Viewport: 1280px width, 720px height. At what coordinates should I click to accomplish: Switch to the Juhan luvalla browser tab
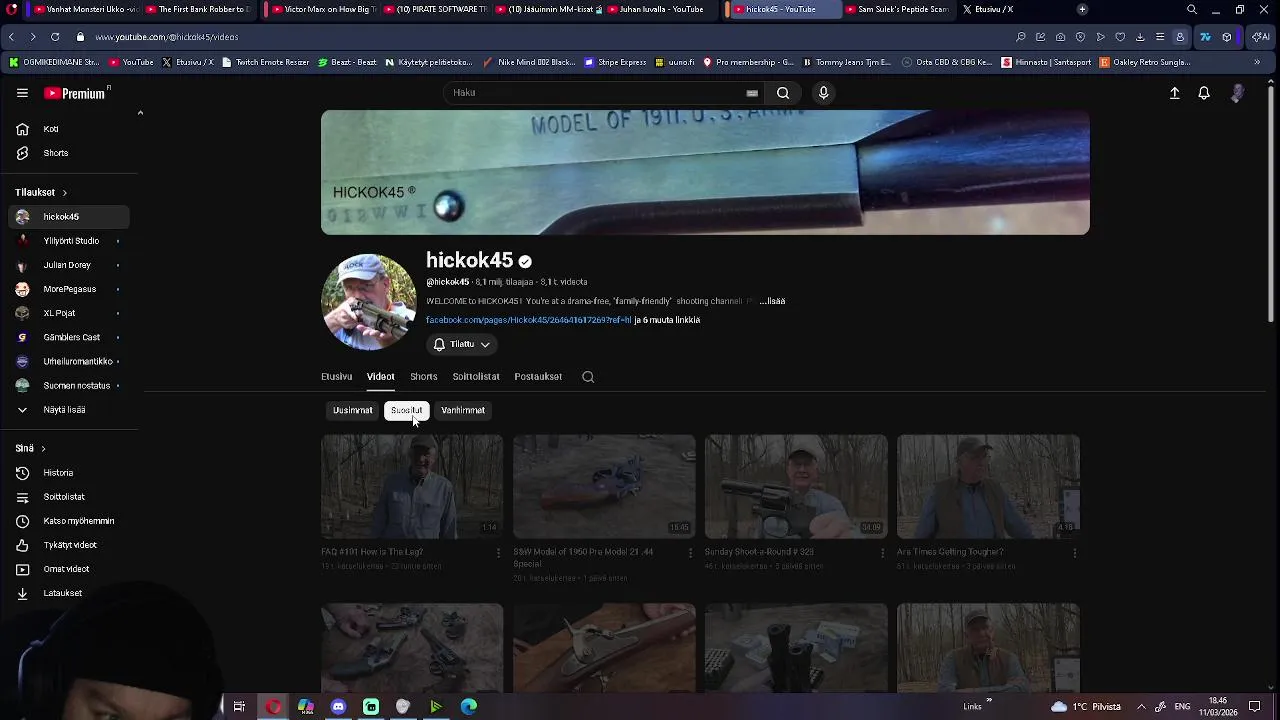pyautogui.click(x=660, y=9)
